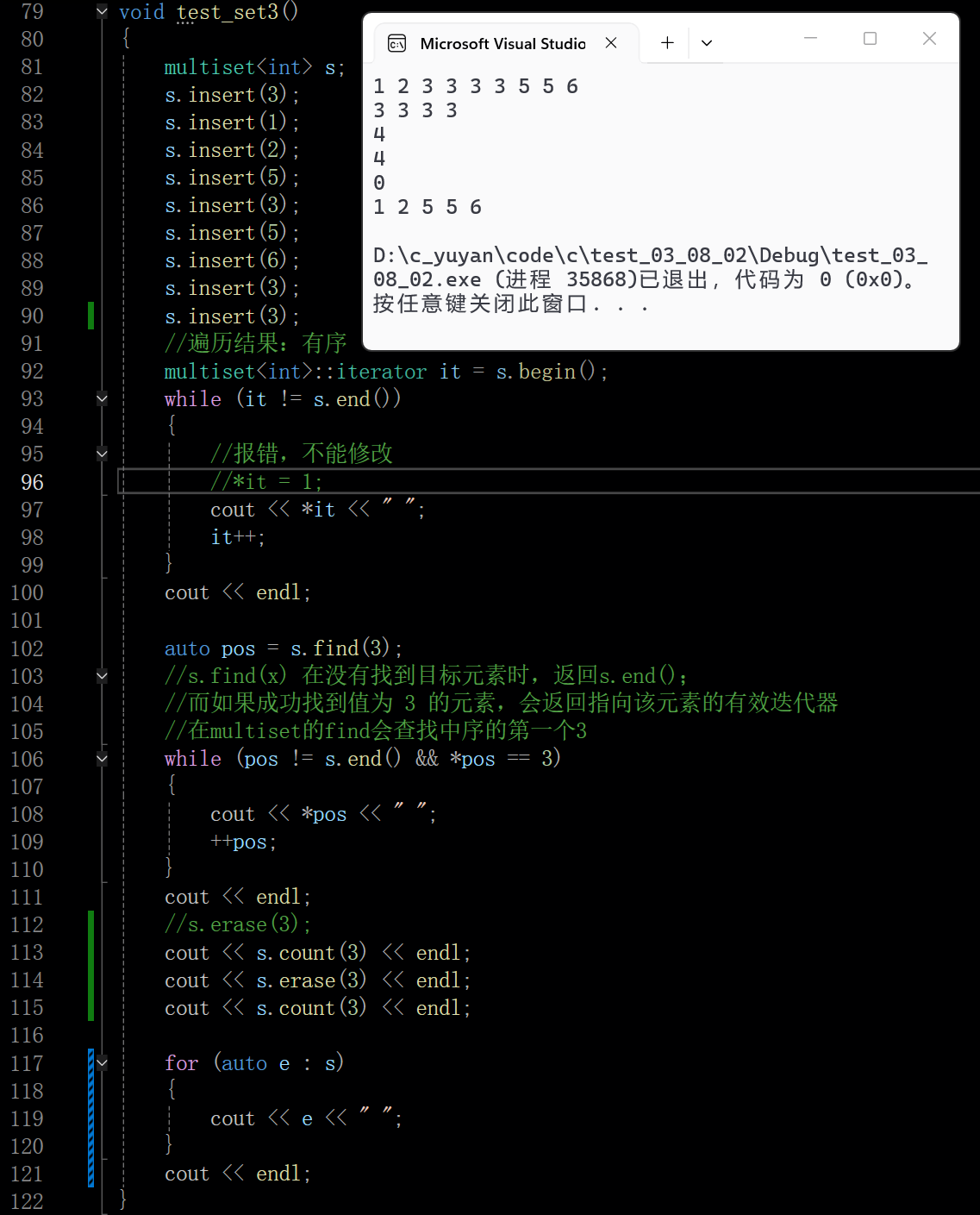Click 'auto pos = s.find(3);' line

click(x=284, y=648)
